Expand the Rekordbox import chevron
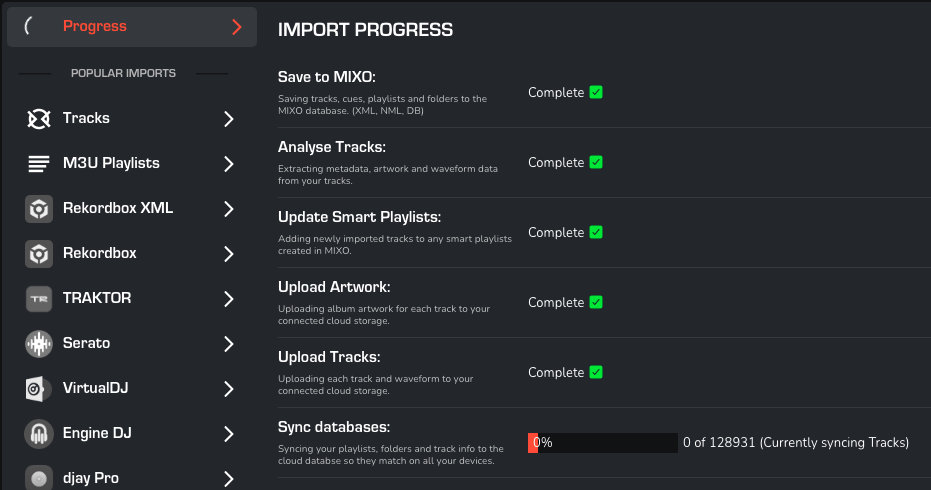931x490 pixels. click(x=229, y=254)
